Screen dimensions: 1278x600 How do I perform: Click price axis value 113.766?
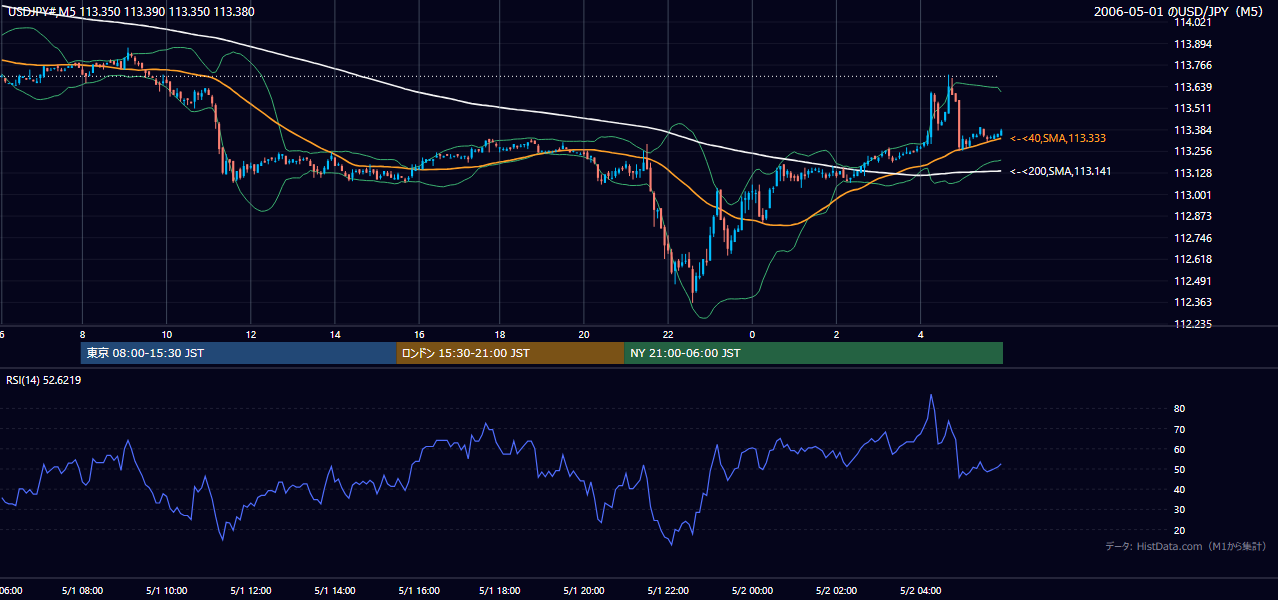1194,65
